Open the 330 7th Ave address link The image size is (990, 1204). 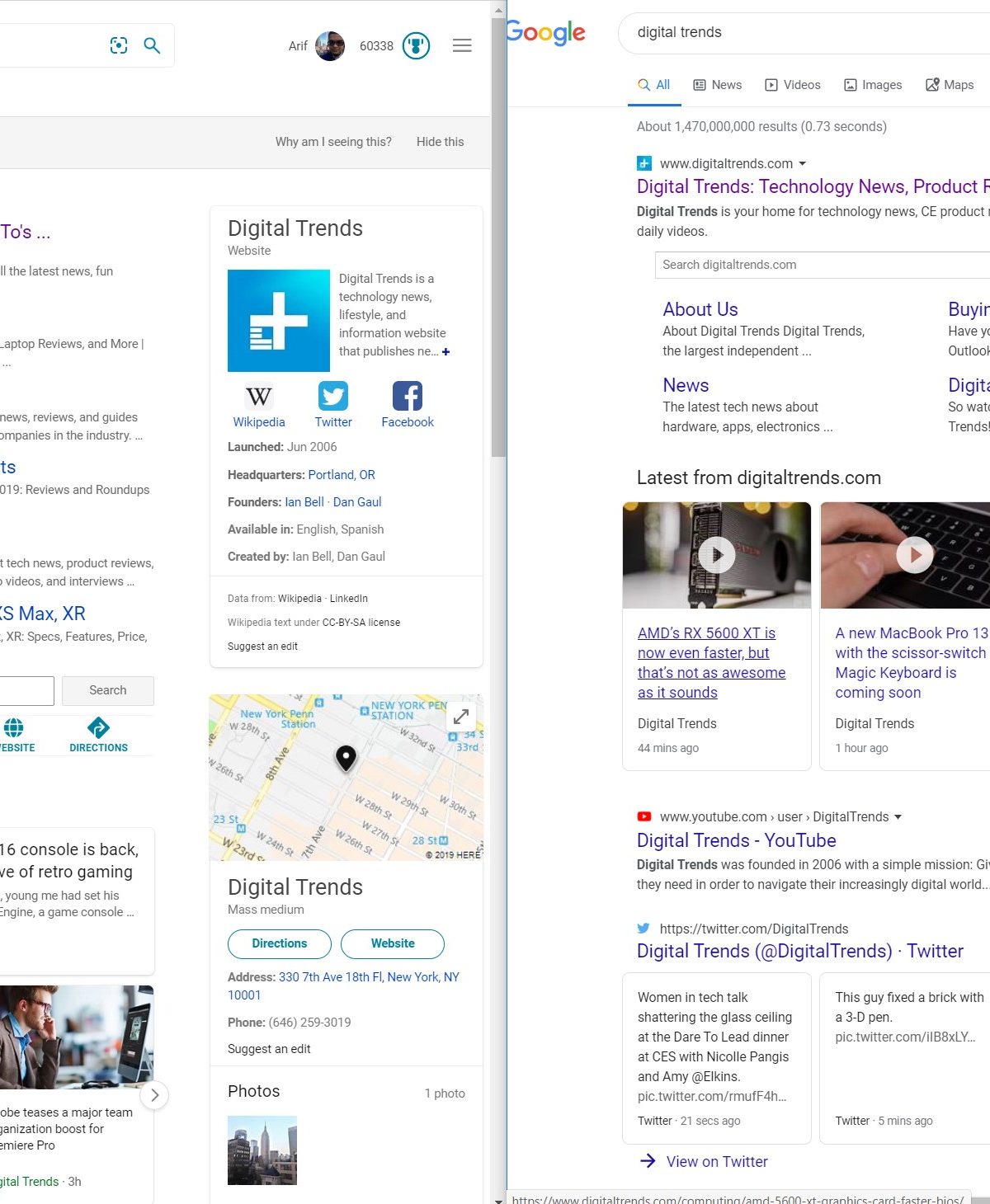coord(343,986)
